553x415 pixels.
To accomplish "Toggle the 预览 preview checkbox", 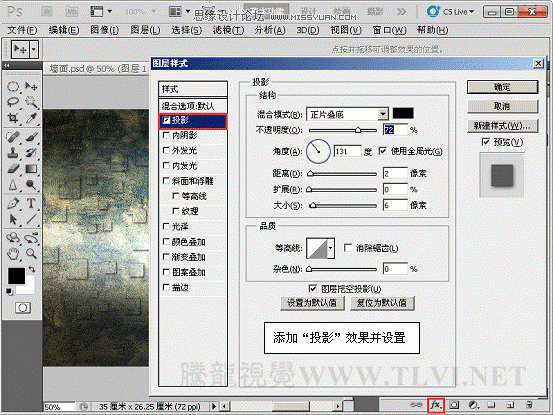I will point(486,142).
